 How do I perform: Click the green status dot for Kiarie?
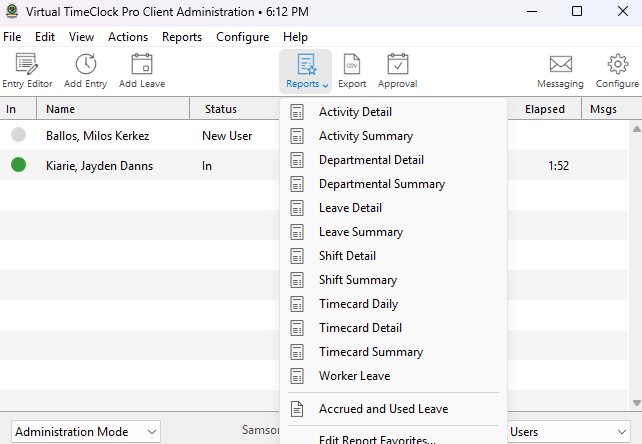point(18,165)
